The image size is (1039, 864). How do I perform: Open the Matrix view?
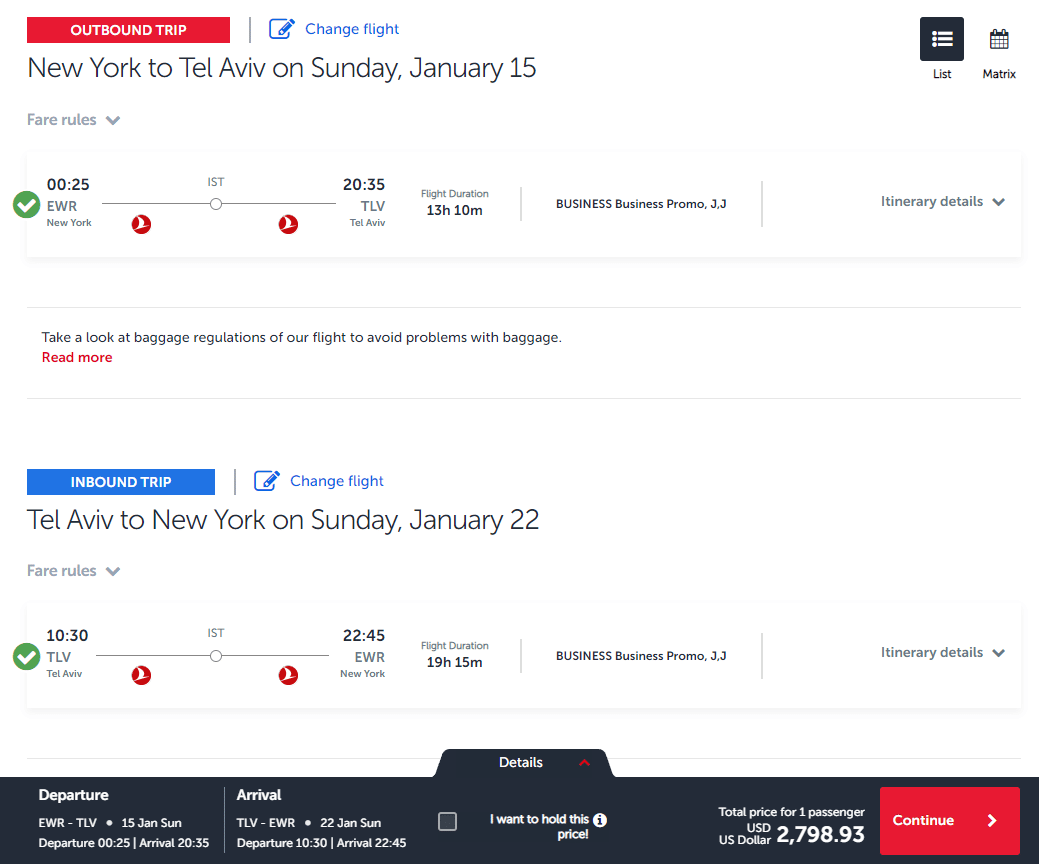point(998,38)
